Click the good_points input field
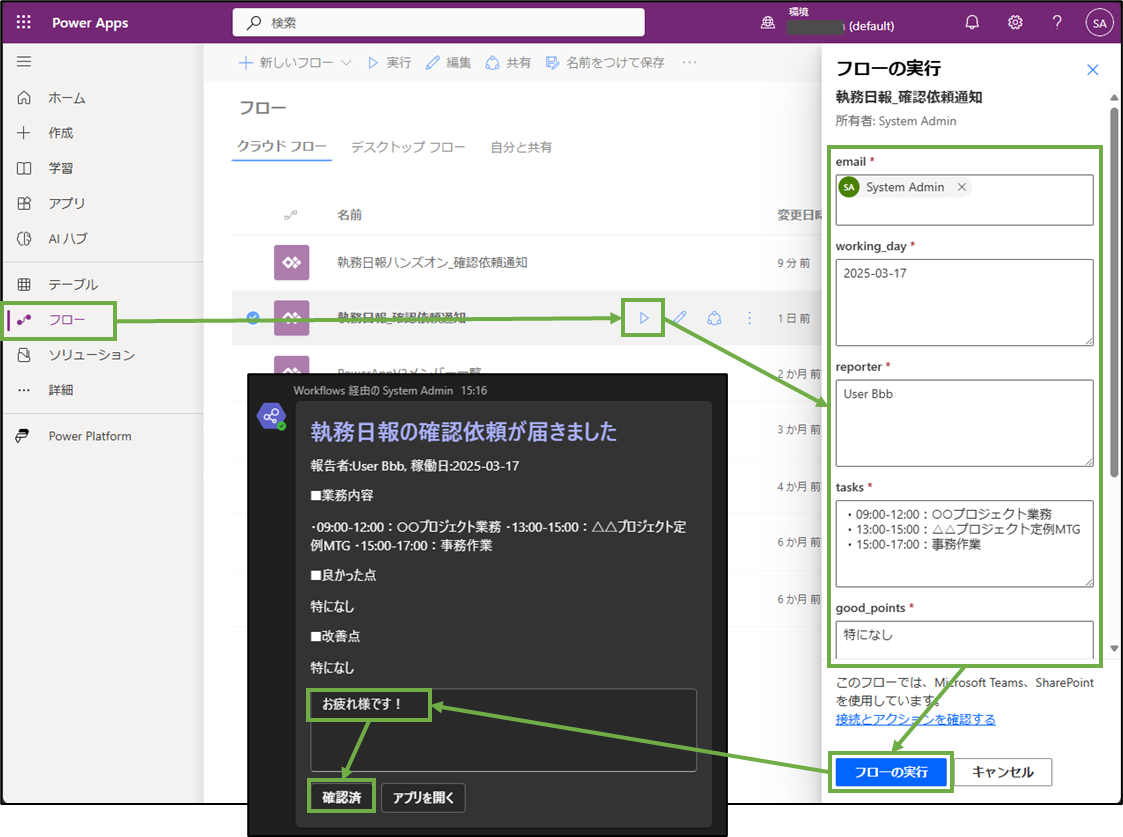The height and width of the screenshot is (837, 1123). click(964, 639)
